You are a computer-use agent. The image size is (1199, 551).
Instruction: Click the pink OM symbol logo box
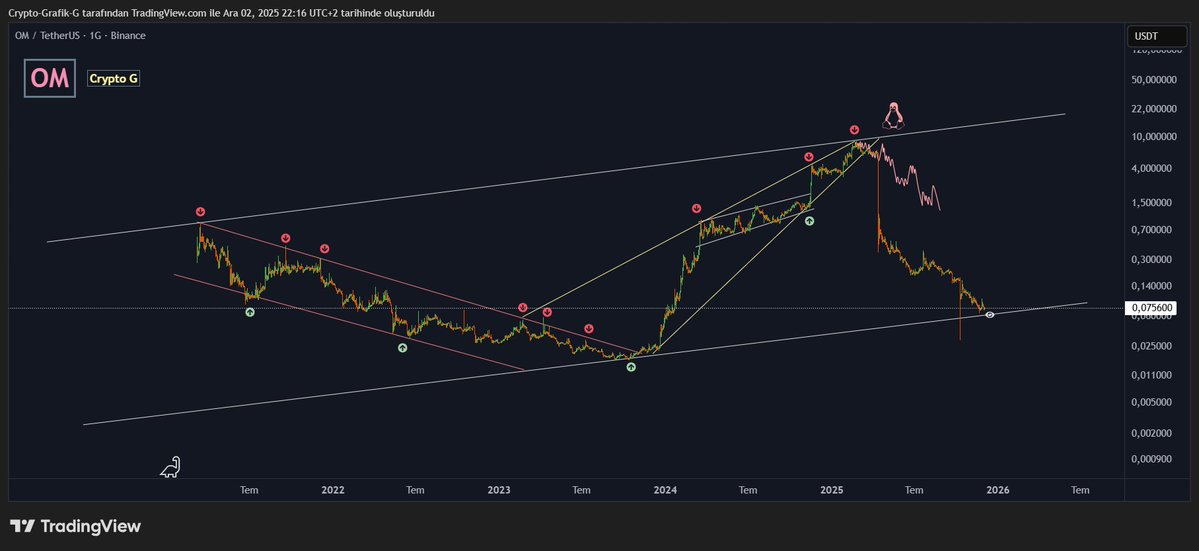click(x=50, y=78)
